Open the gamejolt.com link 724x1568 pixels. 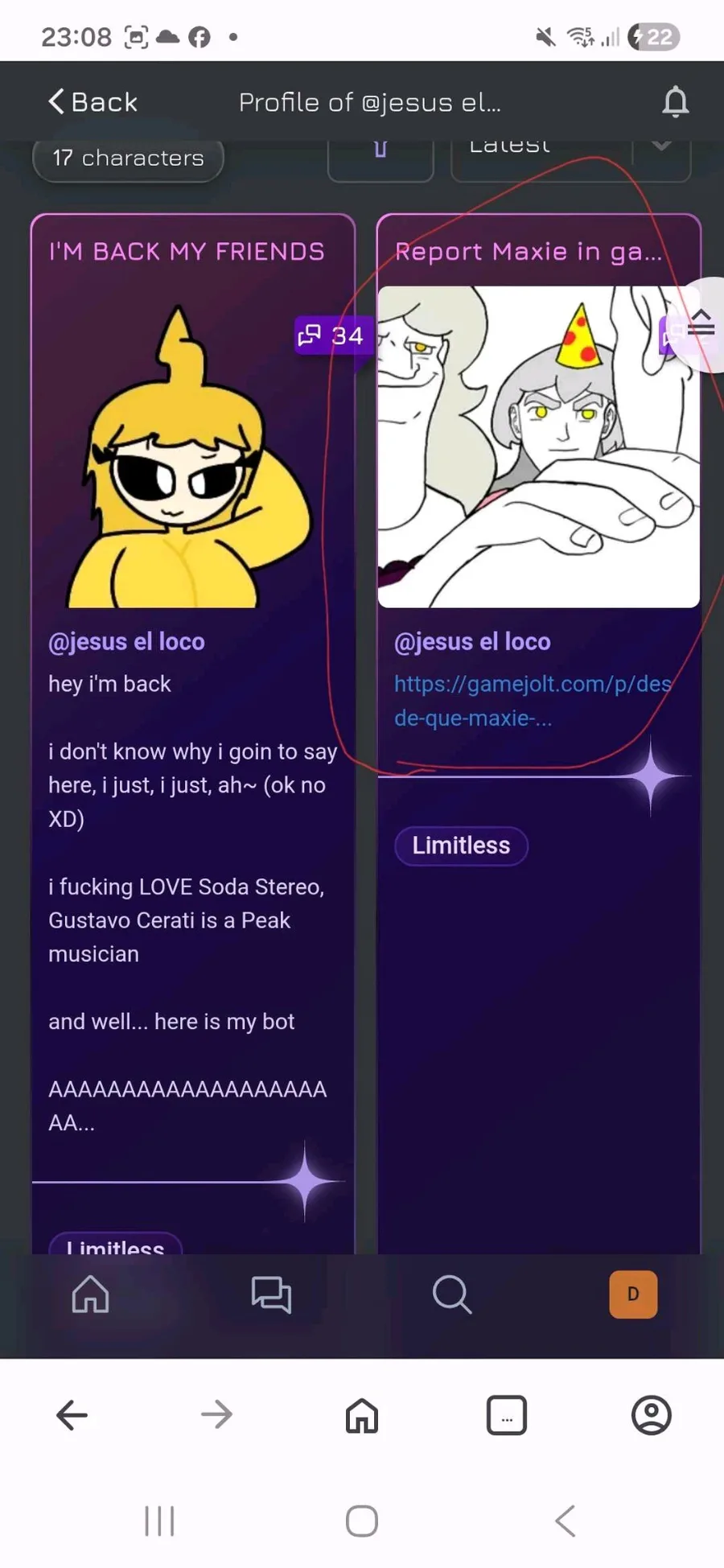(532, 701)
